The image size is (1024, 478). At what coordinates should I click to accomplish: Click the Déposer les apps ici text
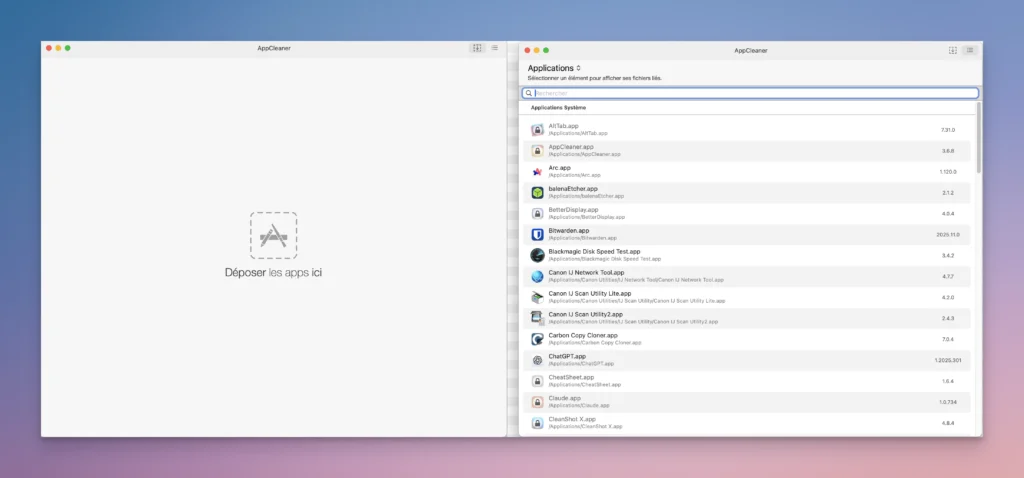point(273,273)
